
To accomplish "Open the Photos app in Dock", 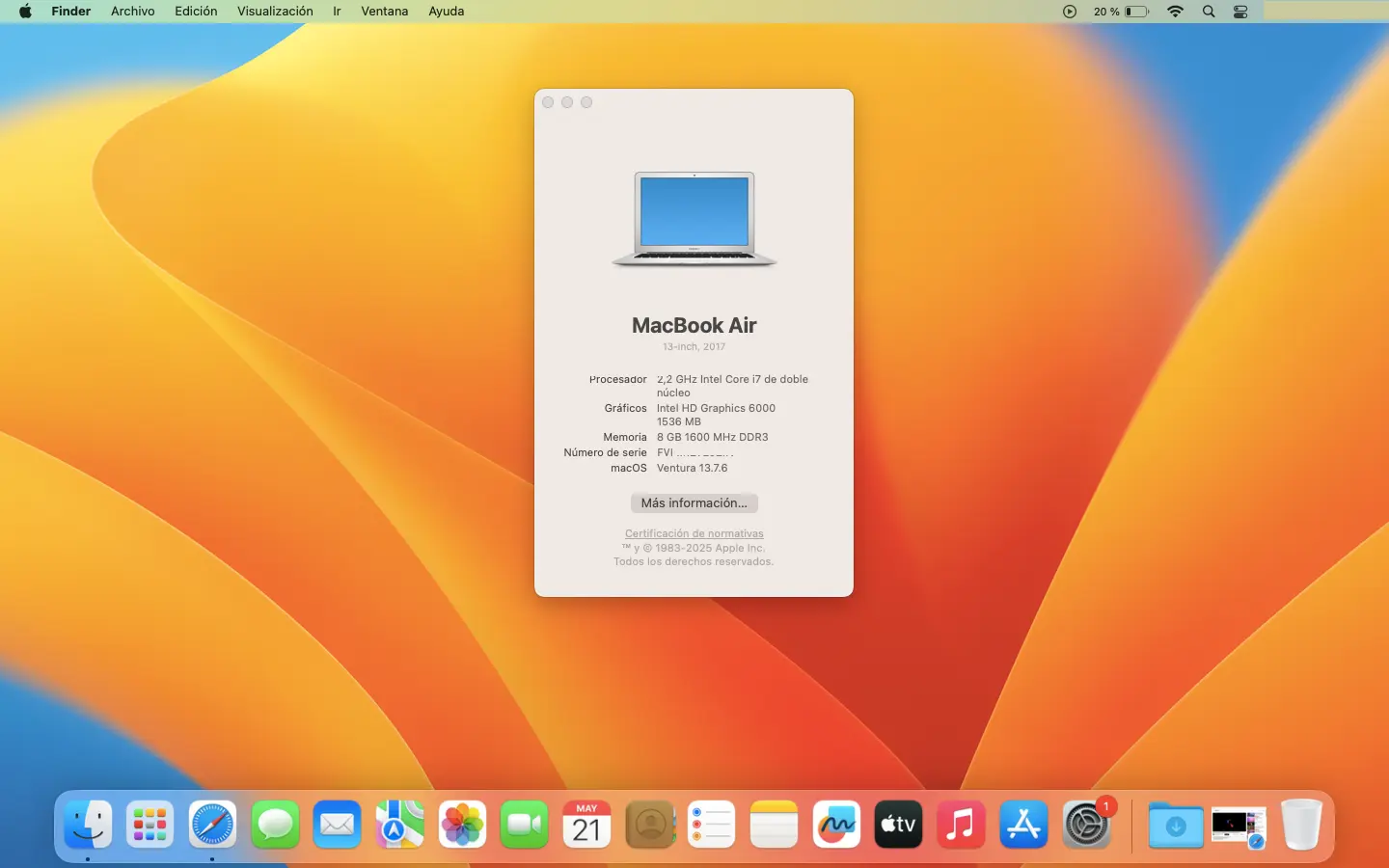I will tap(462, 825).
